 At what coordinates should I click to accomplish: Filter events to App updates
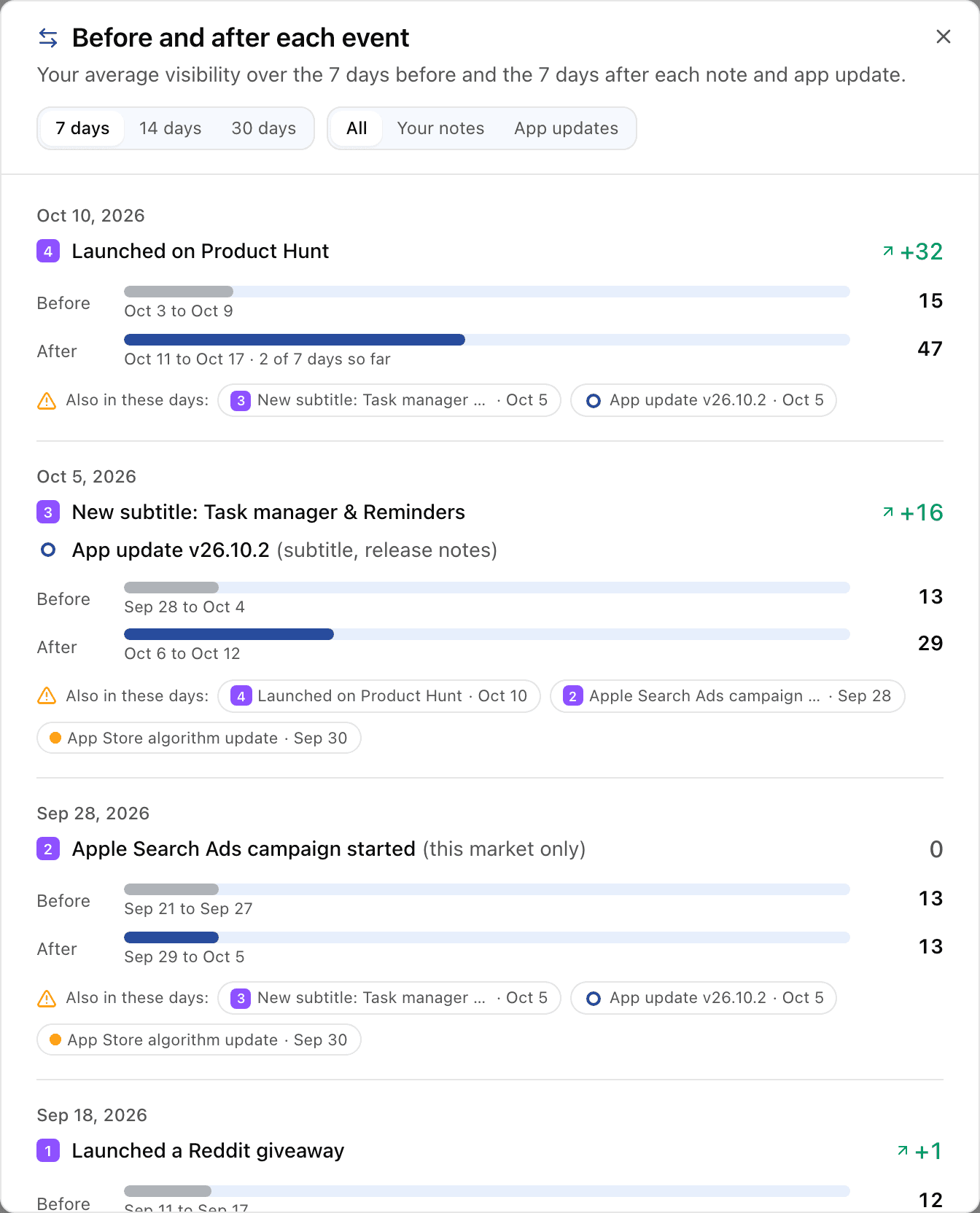566,128
